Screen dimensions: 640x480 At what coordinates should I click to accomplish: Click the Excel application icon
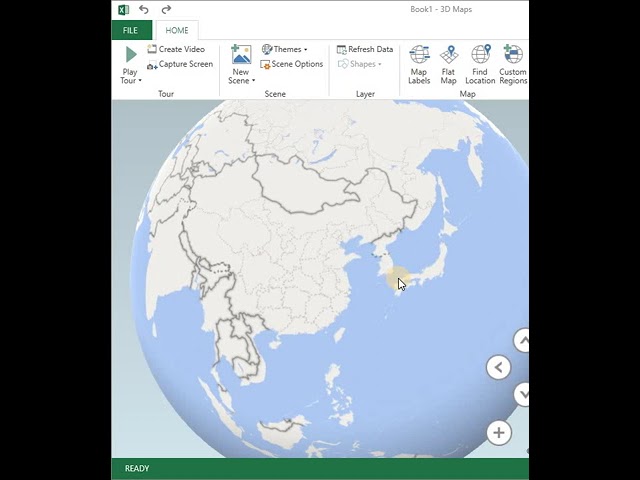click(x=123, y=9)
